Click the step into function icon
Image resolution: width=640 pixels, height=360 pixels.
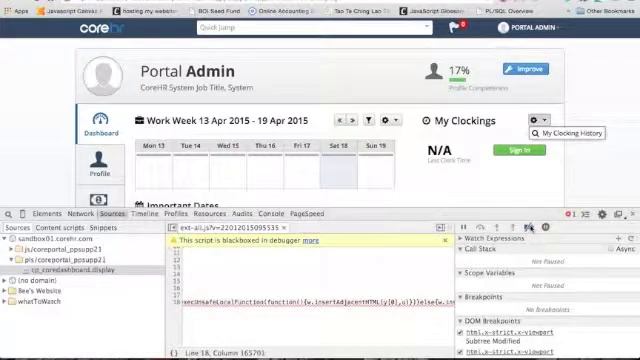497,227
